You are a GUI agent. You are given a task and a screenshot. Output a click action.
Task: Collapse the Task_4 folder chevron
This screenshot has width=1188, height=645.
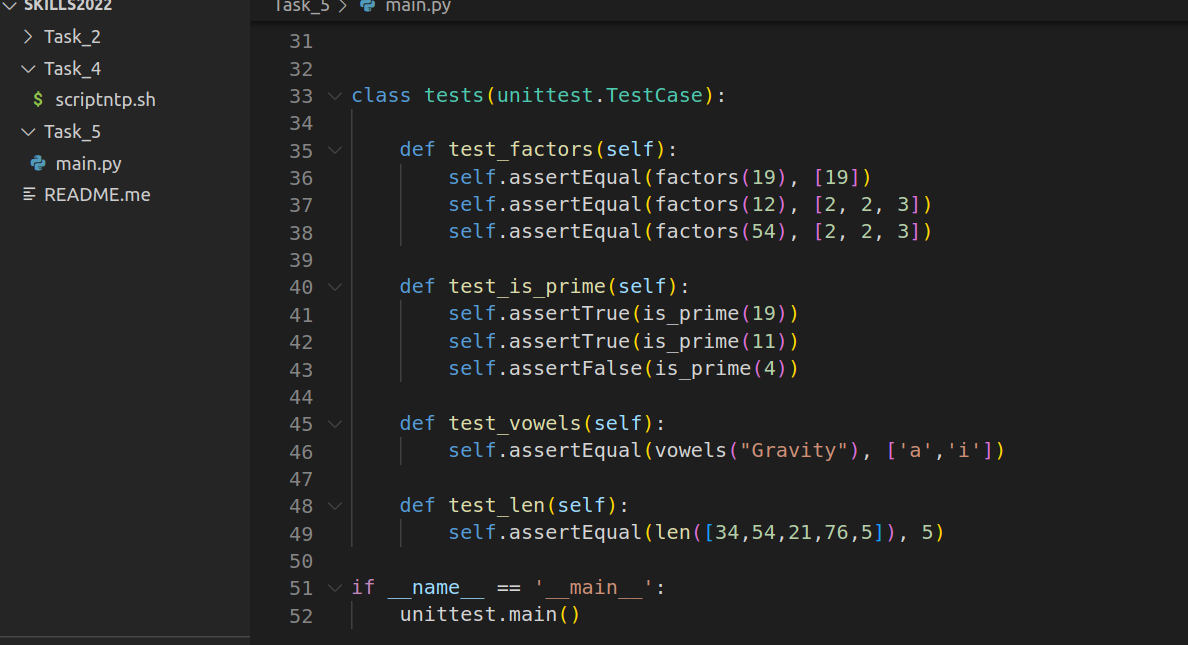28,69
